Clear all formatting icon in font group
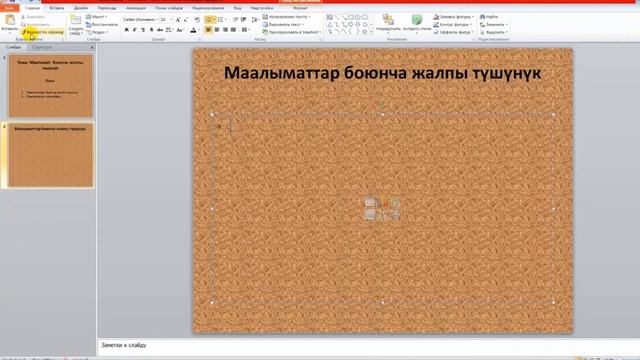The width and height of the screenshot is (640, 360). (198, 20)
